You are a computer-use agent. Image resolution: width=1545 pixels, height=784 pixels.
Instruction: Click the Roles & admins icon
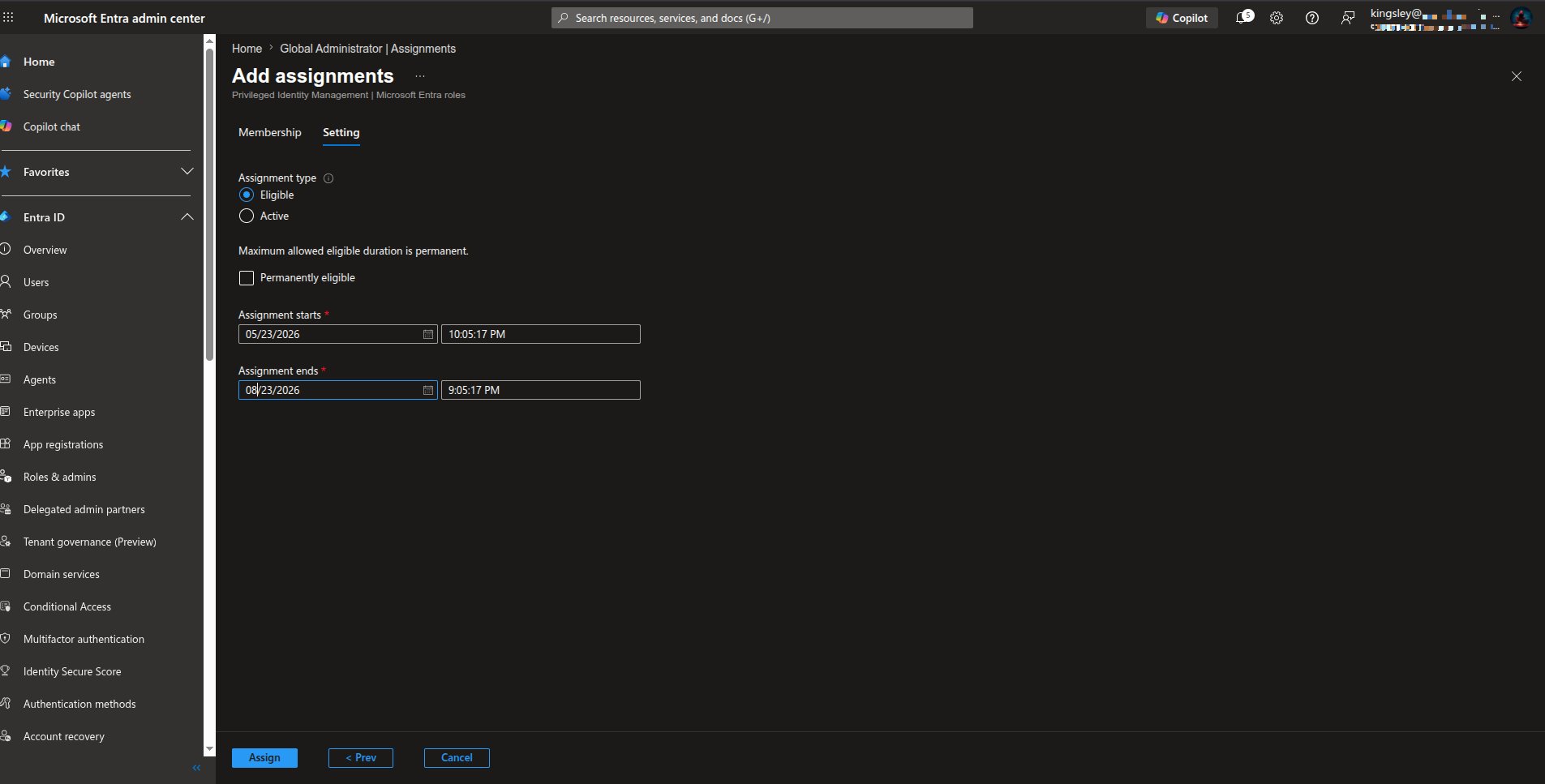[x=5, y=477]
